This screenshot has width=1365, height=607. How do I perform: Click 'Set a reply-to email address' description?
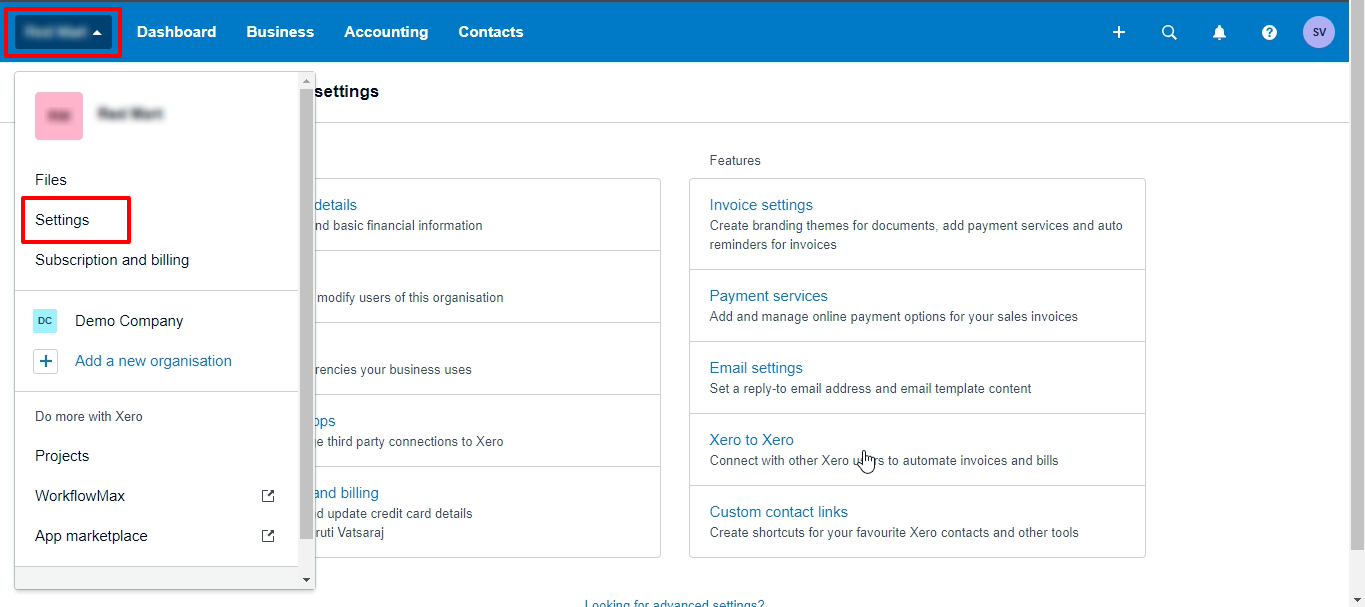tap(870, 388)
